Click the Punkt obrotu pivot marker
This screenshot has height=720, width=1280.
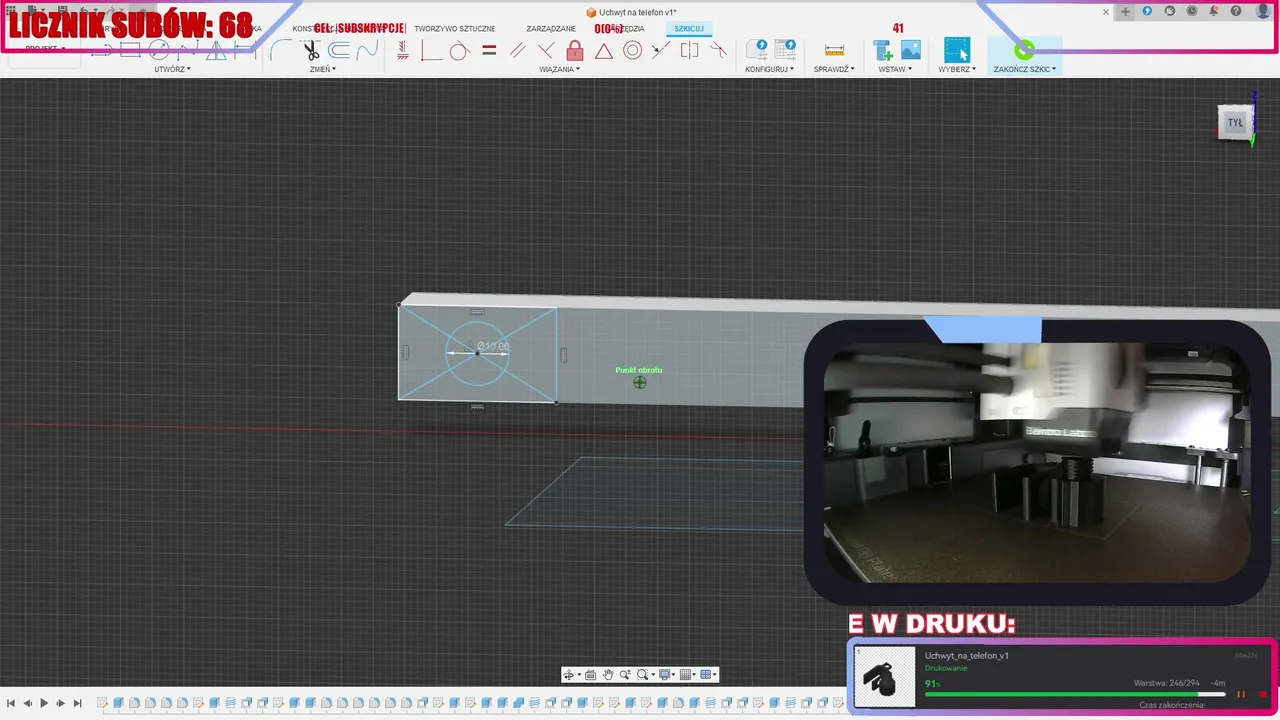tap(640, 382)
